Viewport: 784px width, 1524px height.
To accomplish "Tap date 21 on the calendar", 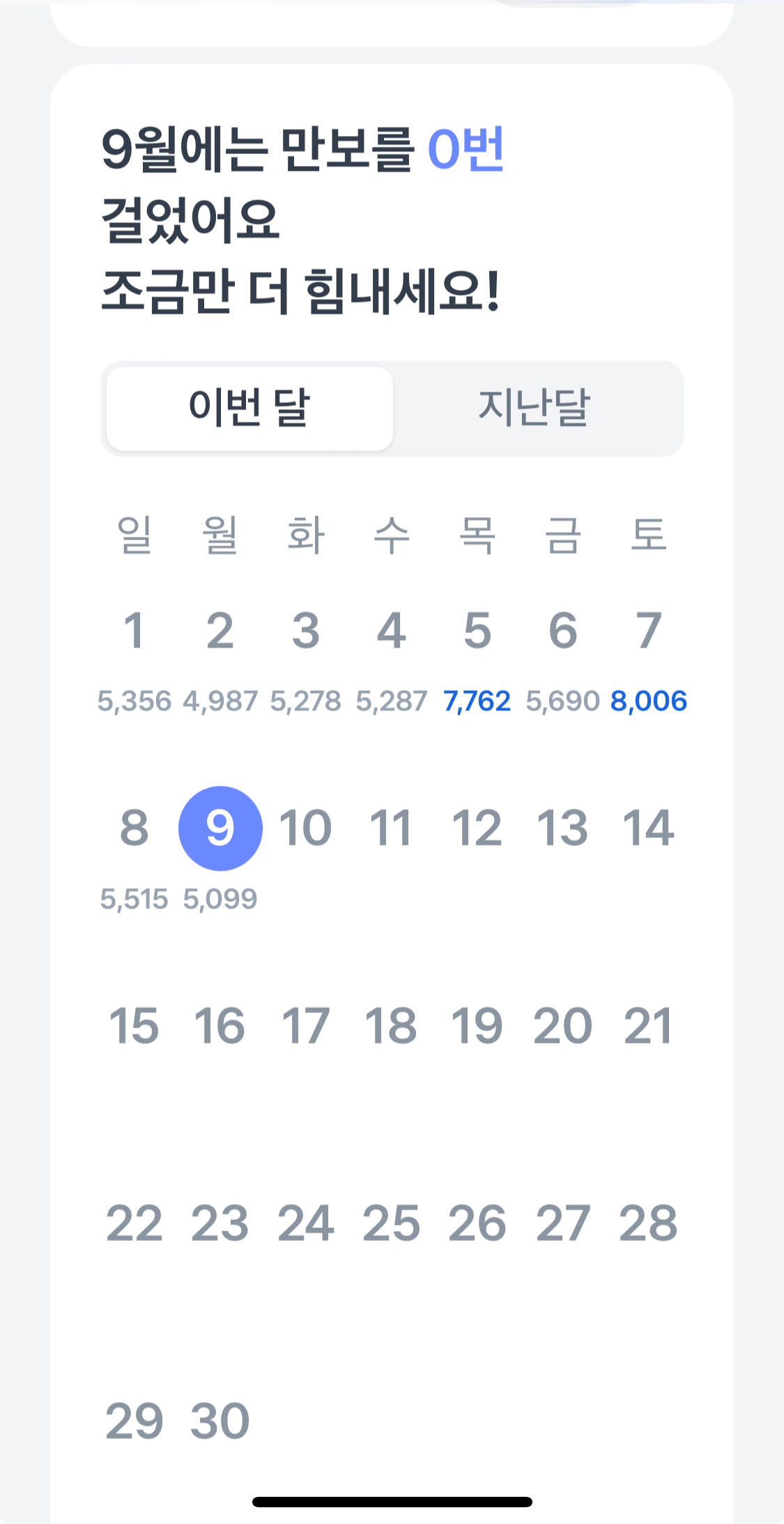I will (648, 1026).
